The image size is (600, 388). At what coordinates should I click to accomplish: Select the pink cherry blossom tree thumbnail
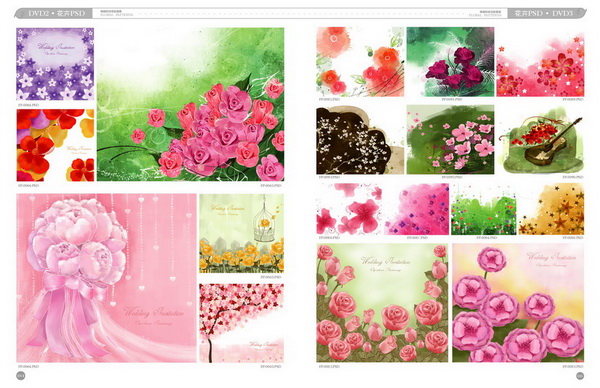click(241, 323)
